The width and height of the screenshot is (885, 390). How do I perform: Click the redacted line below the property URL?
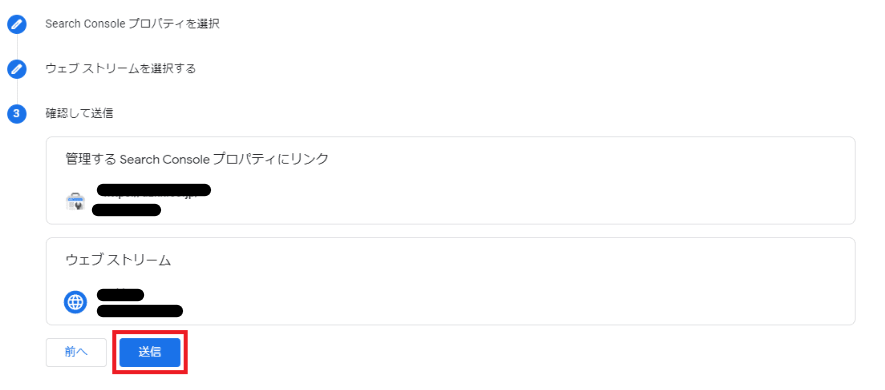click(126, 211)
